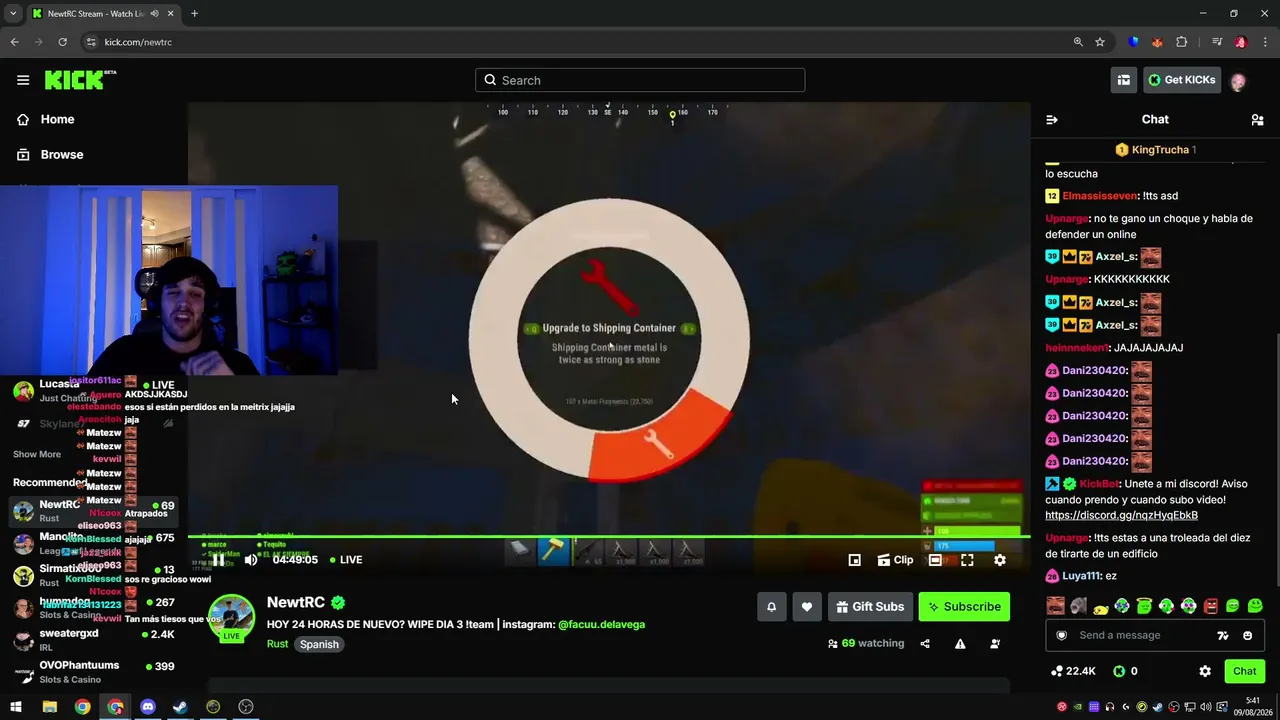Open OVOPhantuums recommended channel

tap(94, 671)
